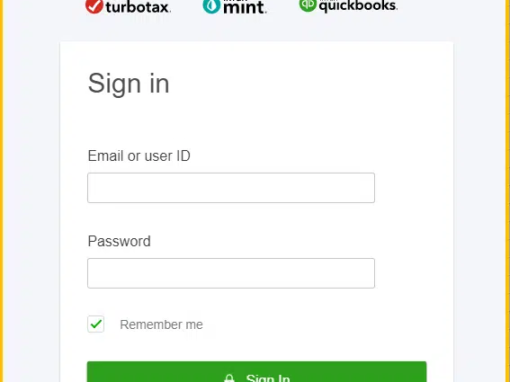Submit with the green Sign In button
This screenshot has height=382, width=510.
click(x=257, y=372)
